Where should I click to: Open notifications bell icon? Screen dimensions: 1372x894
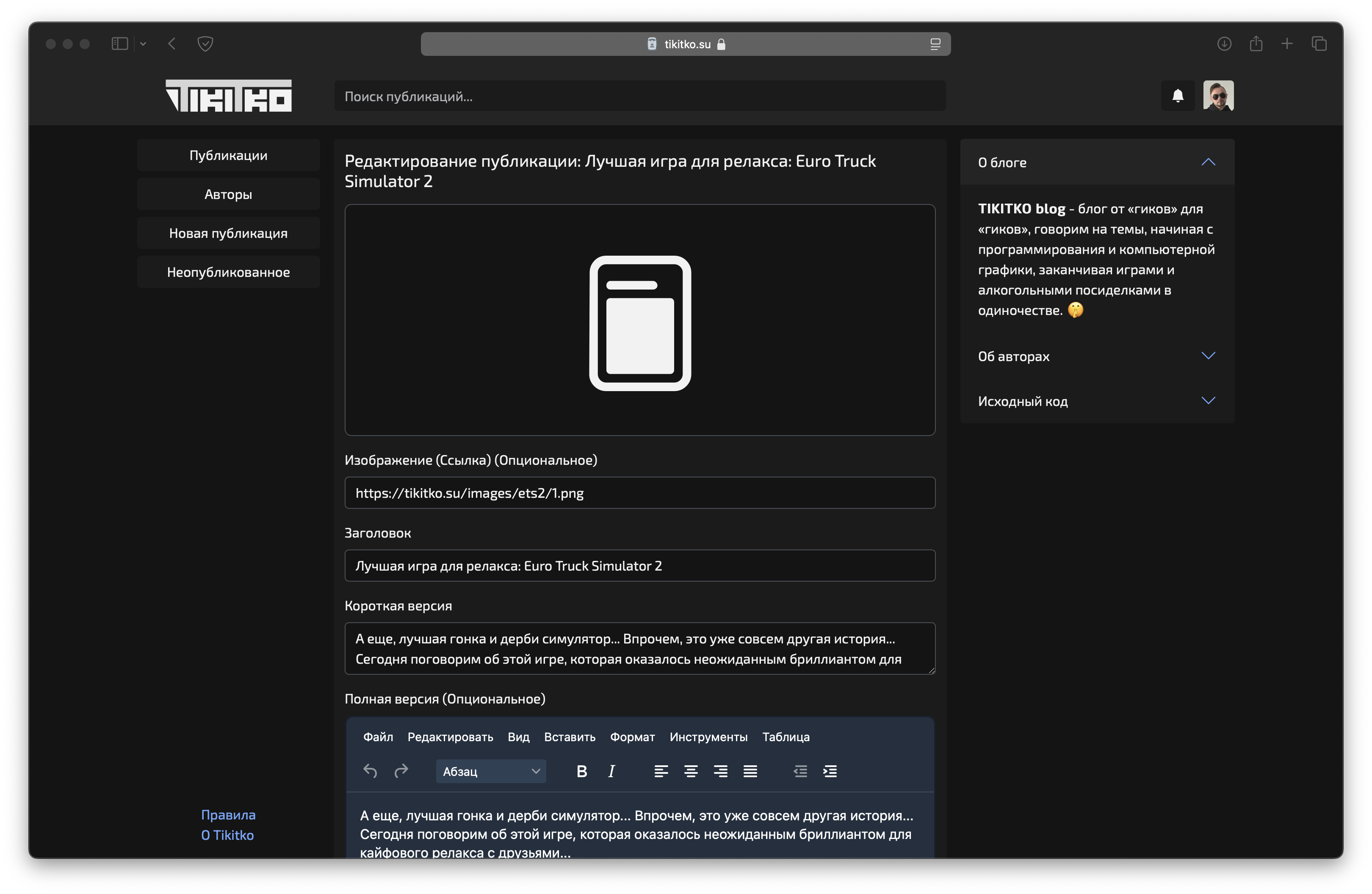1178,96
